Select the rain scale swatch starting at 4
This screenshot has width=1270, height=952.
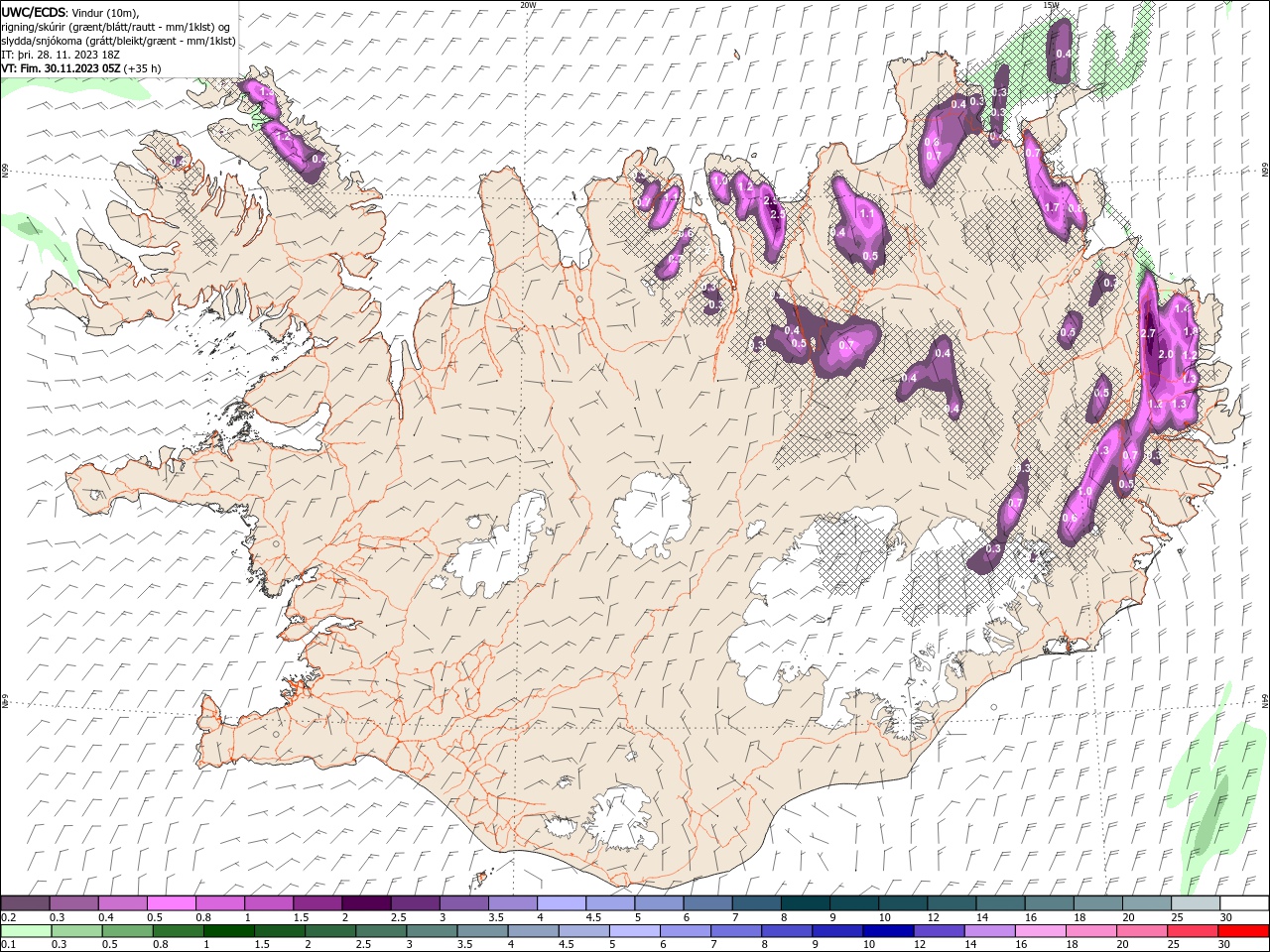click(533, 931)
